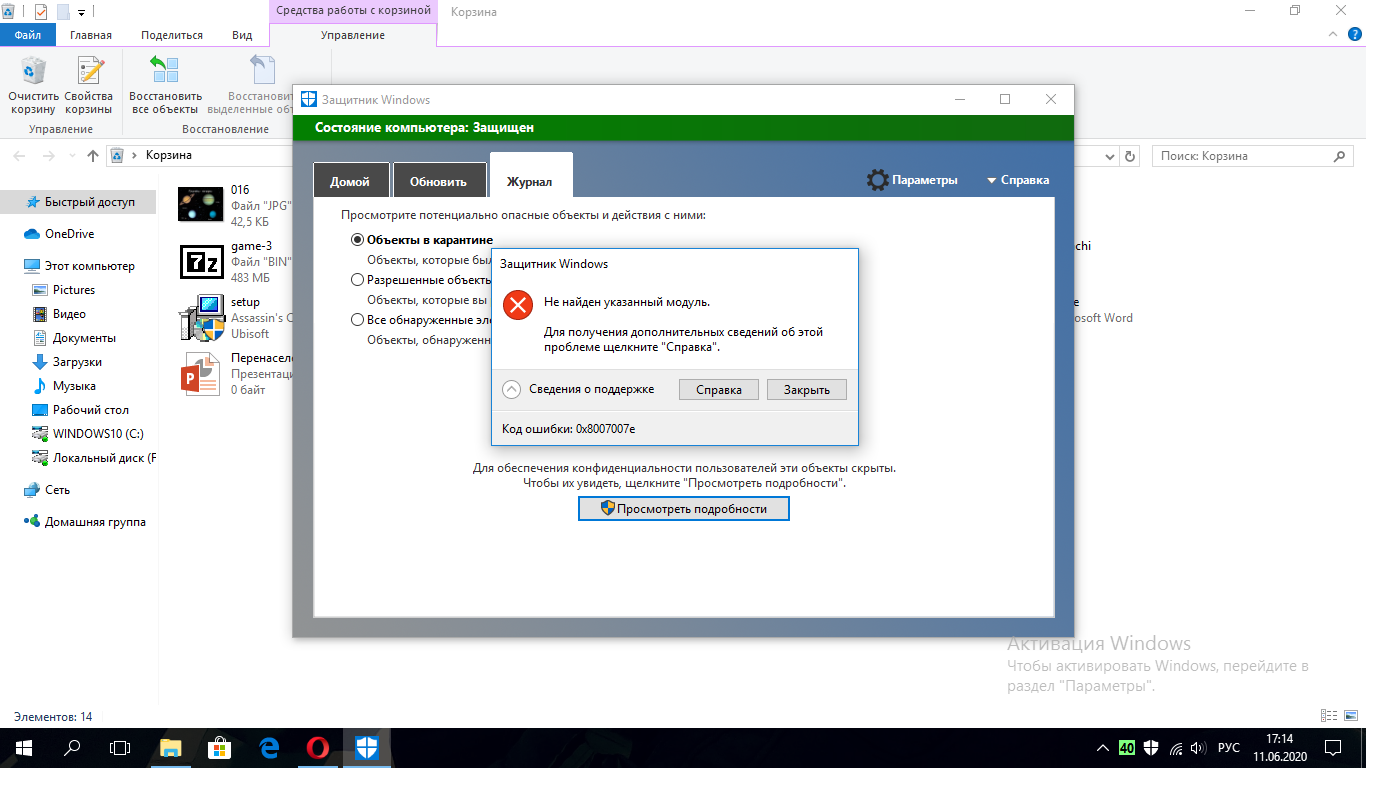Select the Assassin's setup installer icon
1389x792 pixels.
click(200, 319)
